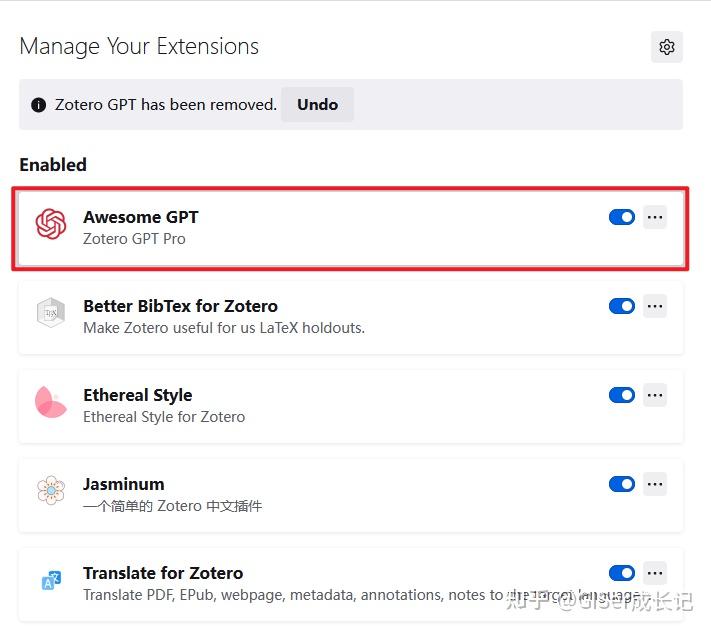Click the Translate for Zotero icon
The width and height of the screenshot is (711, 631).
[x=50, y=580]
